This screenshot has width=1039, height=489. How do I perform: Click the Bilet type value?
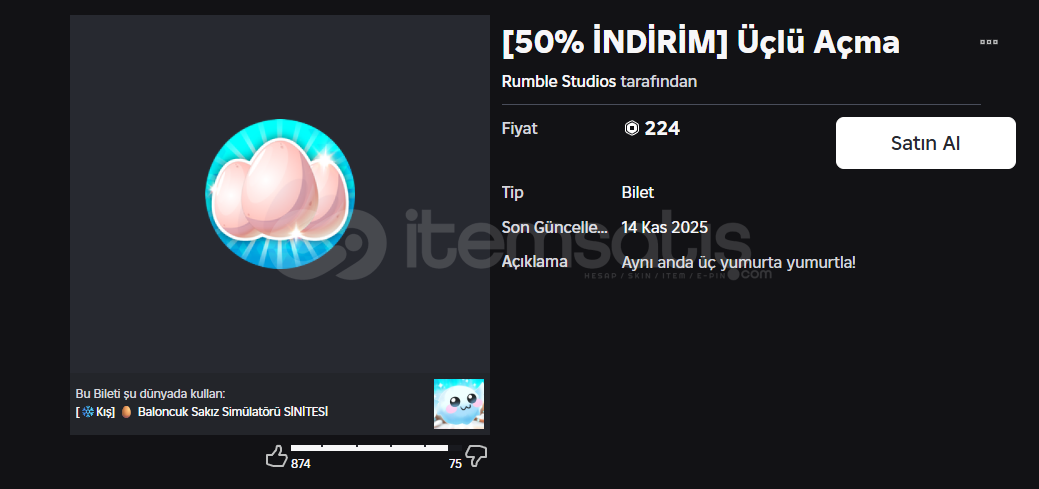click(x=637, y=193)
